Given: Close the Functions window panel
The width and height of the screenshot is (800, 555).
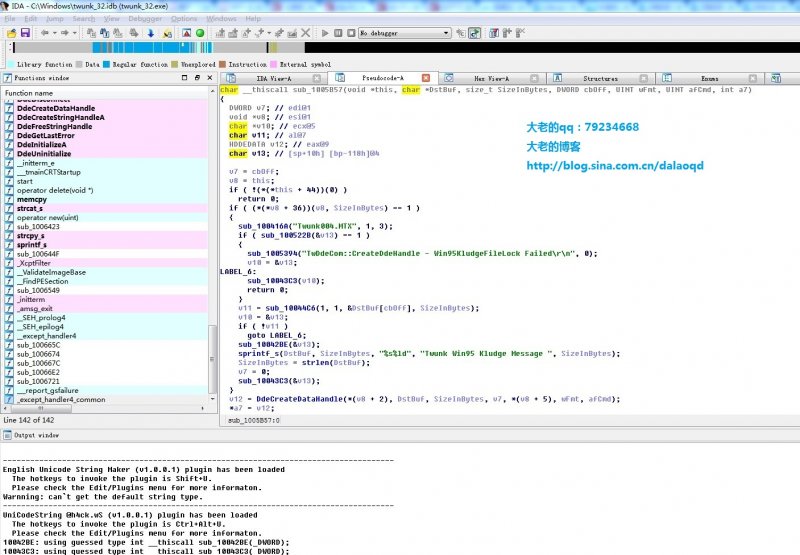Looking at the screenshot, I should click(x=210, y=78).
